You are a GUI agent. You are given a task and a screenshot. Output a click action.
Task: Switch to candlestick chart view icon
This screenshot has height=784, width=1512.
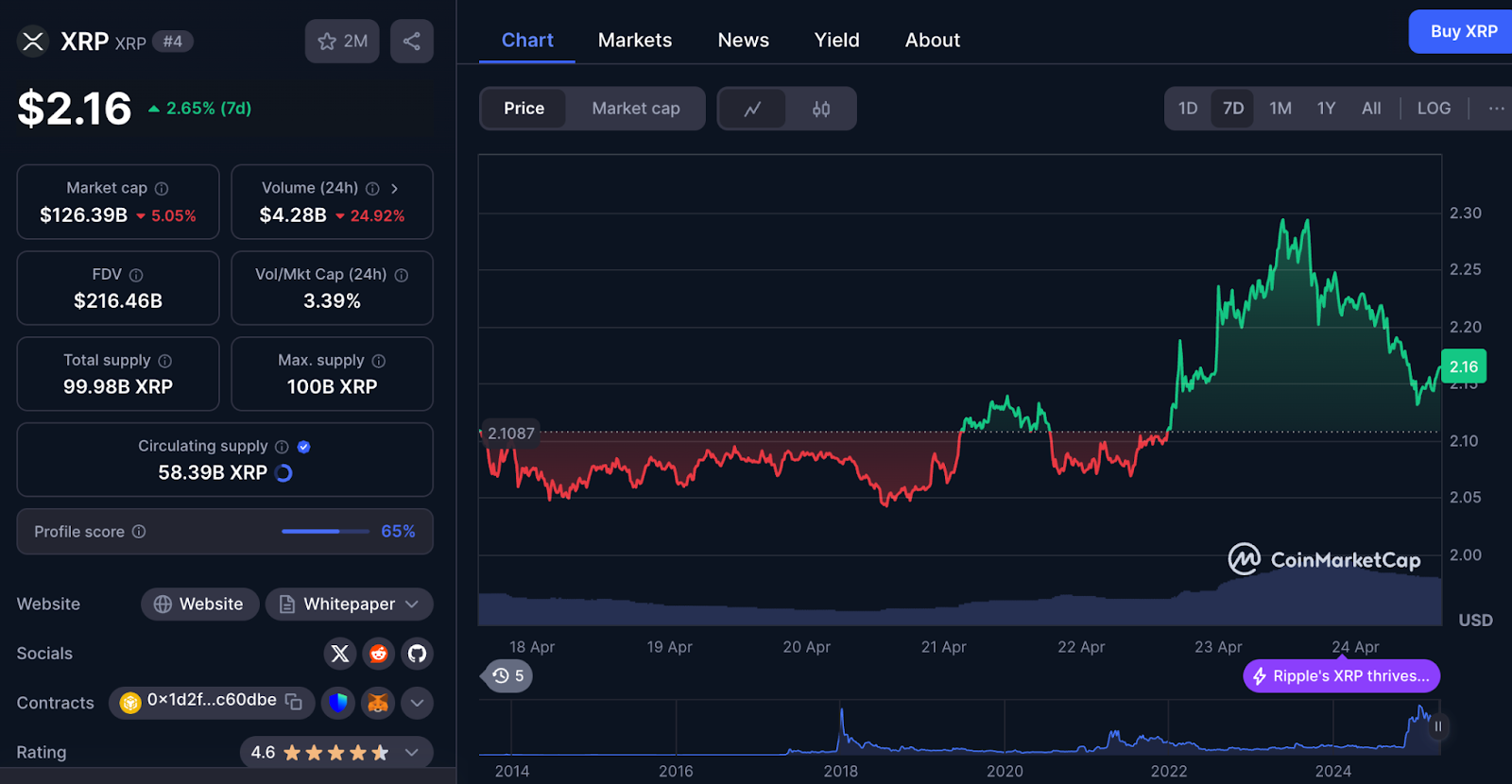(x=821, y=109)
